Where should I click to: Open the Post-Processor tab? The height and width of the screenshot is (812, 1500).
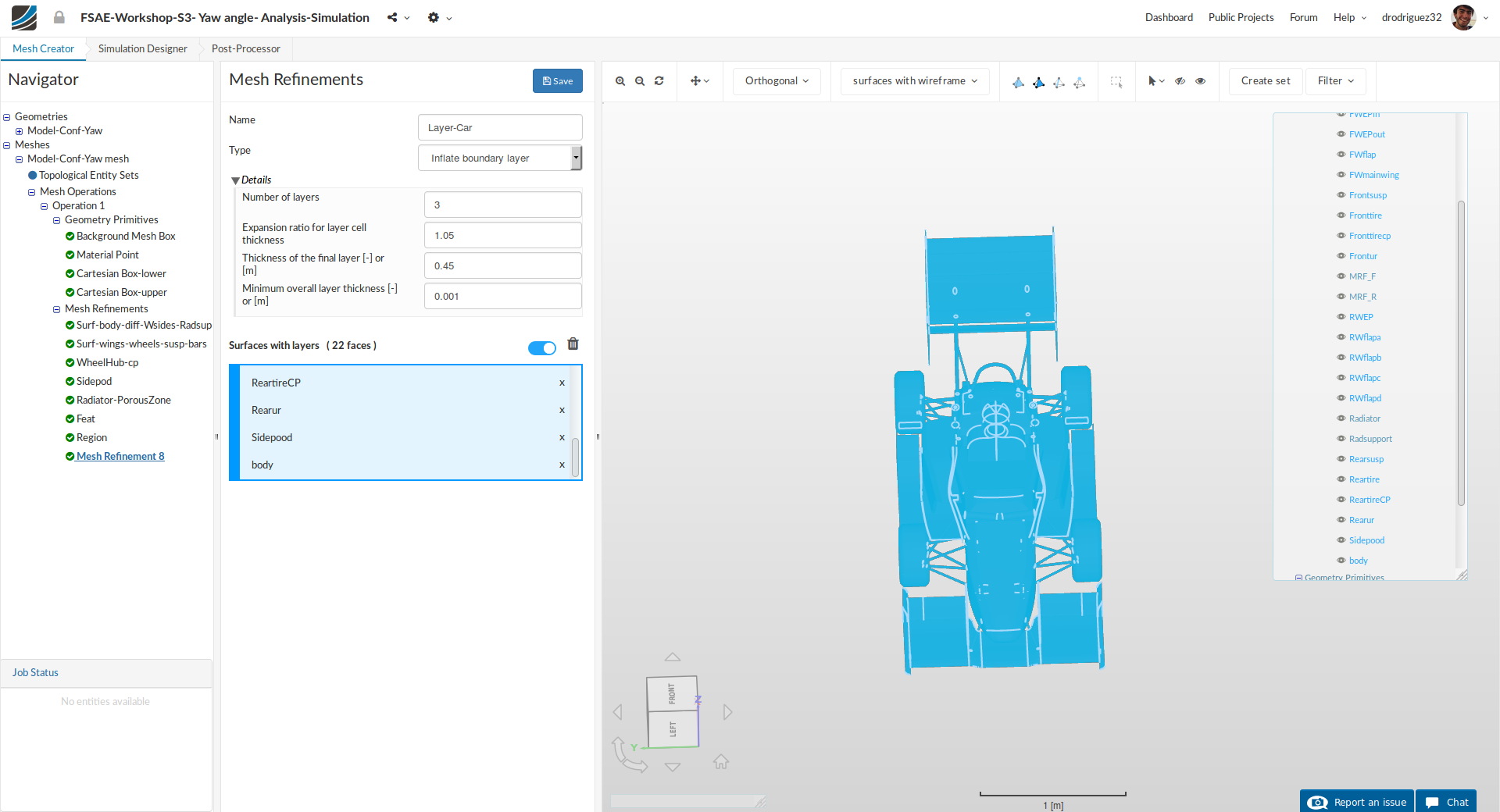click(x=245, y=49)
